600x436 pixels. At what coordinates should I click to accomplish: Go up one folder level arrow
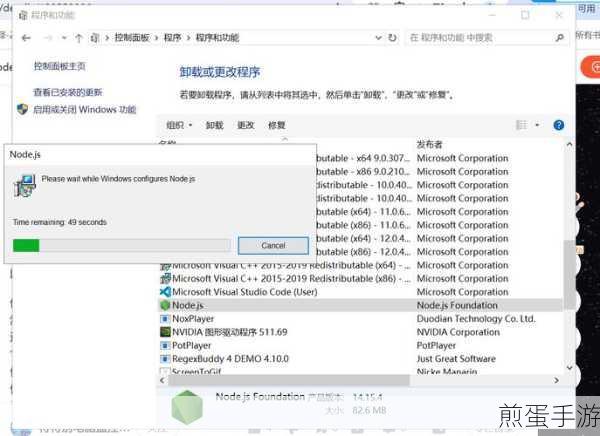point(78,38)
